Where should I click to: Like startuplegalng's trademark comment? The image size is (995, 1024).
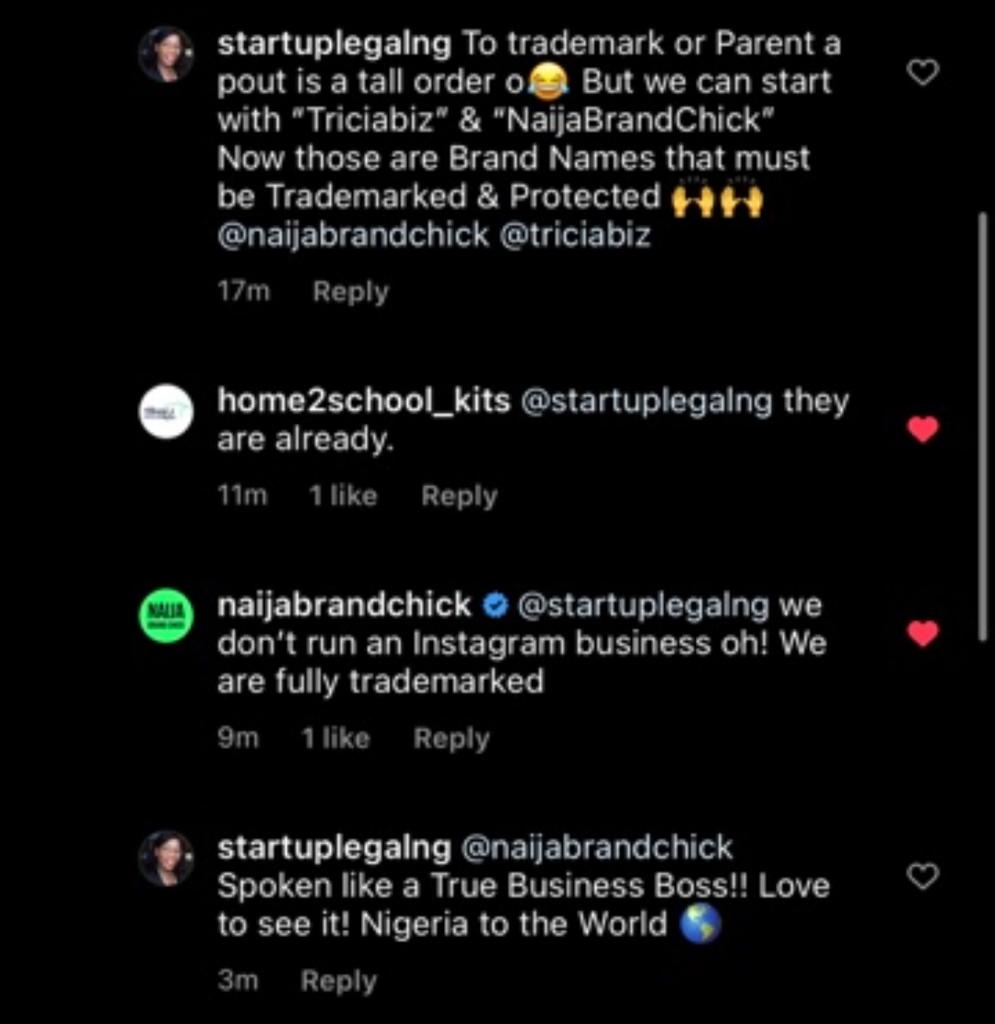click(922, 72)
